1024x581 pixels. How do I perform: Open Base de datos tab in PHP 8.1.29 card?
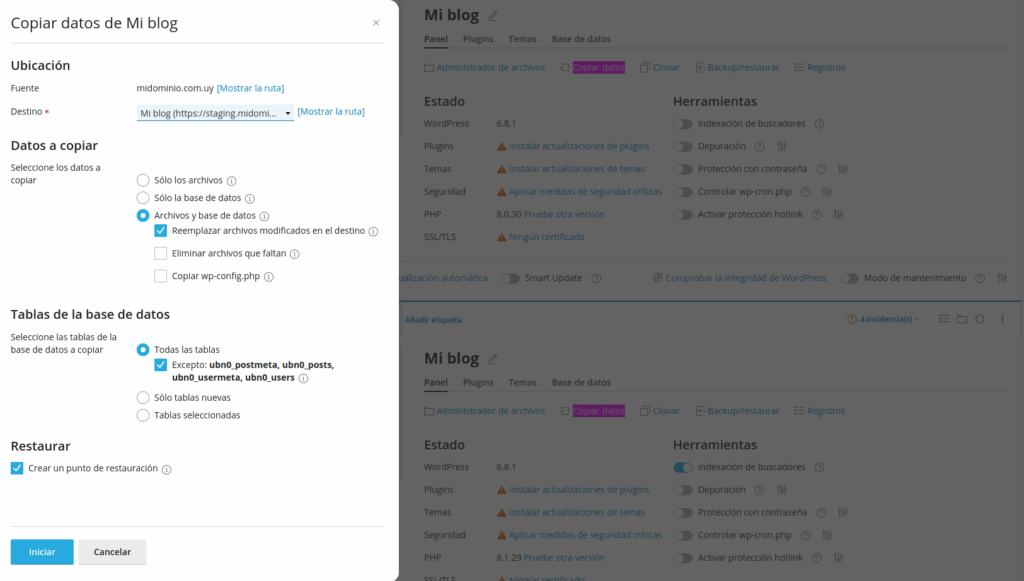click(x=581, y=383)
